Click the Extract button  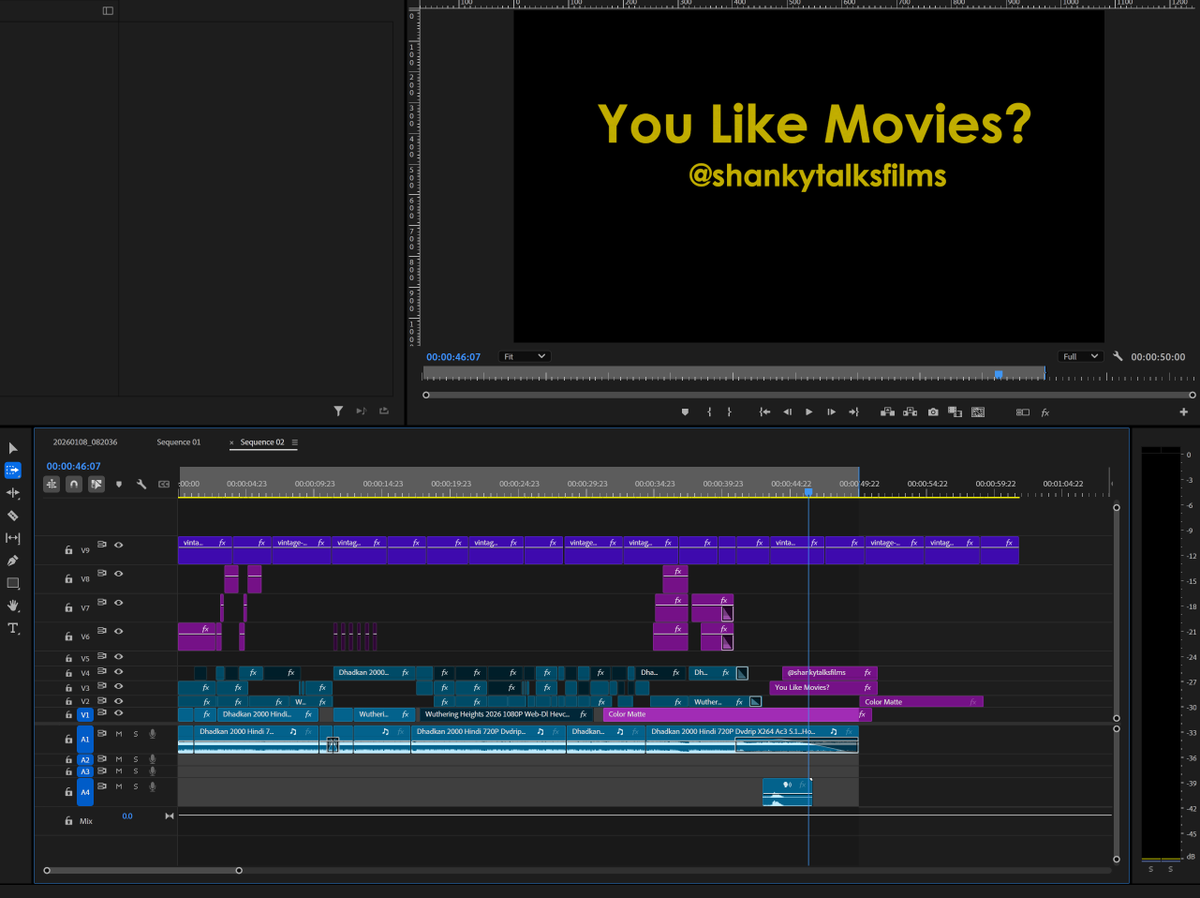910,412
